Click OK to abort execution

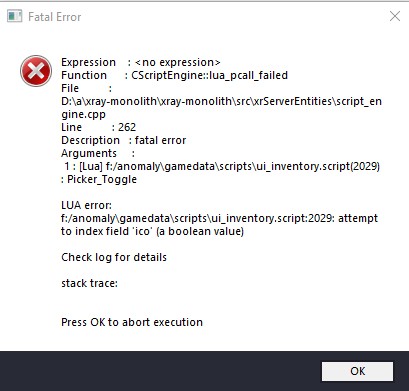click(357, 371)
